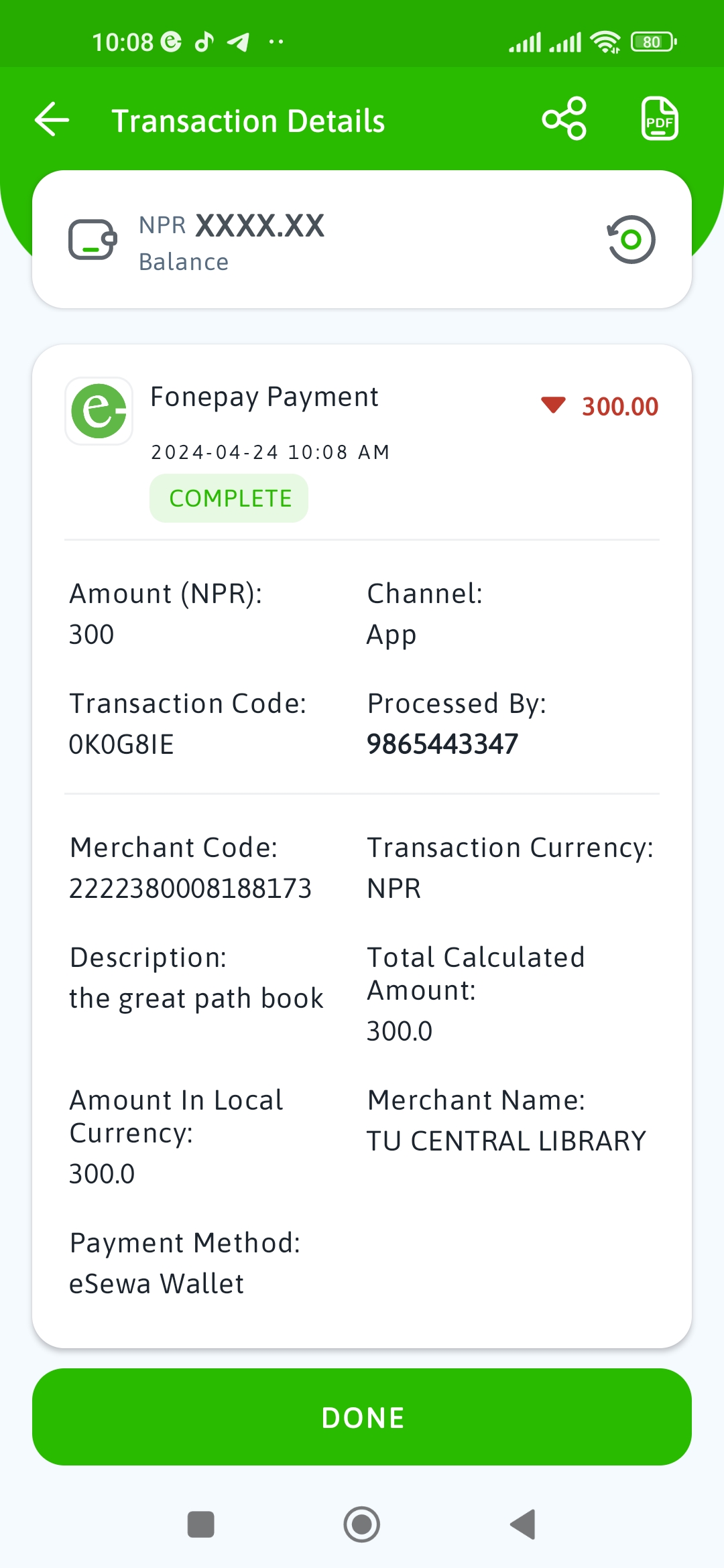The width and height of the screenshot is (724, 1568).
Task: Tap the red down-arrow debit indicator
Action: point(553,405)
